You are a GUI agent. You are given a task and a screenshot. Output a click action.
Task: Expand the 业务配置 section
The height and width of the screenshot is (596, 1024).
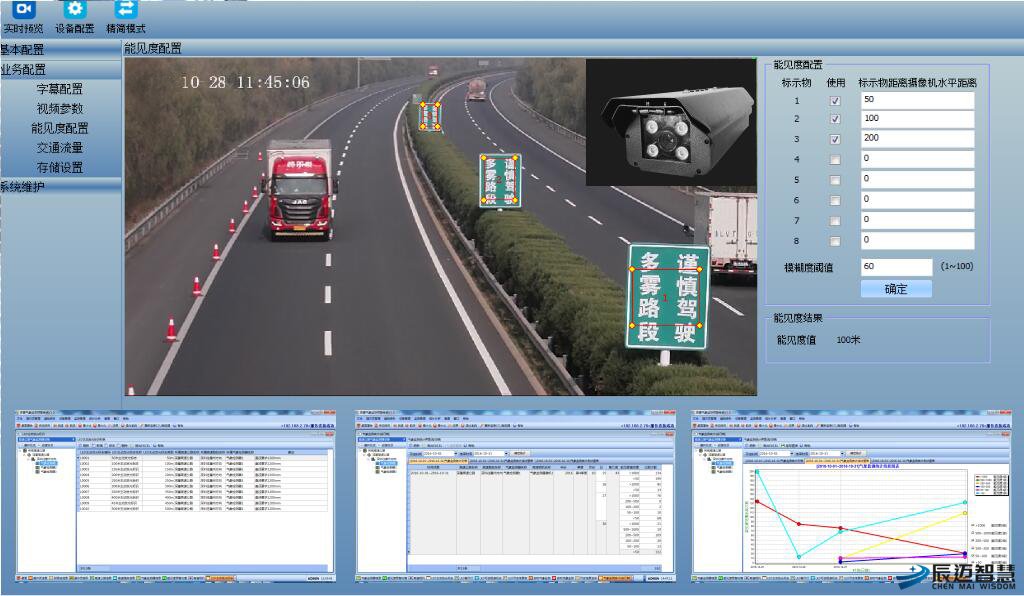click(60, 69)
